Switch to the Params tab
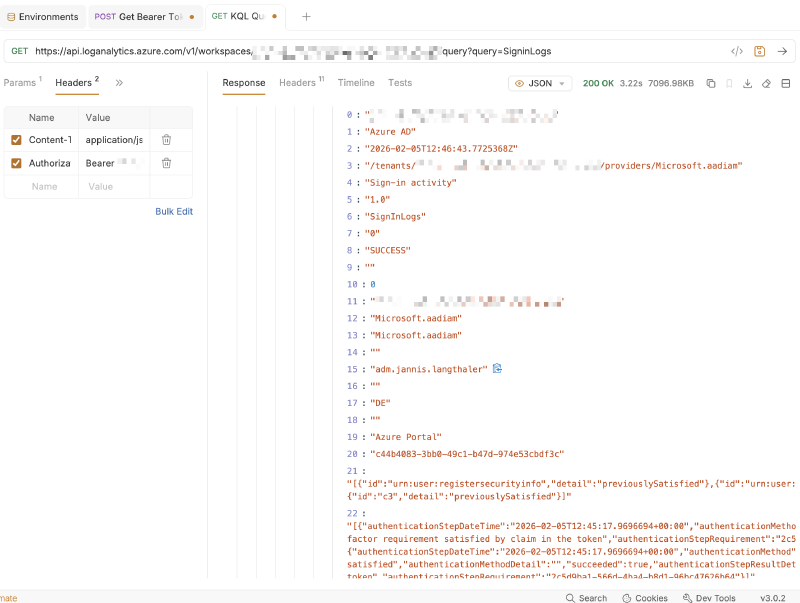This screenshot has width=800, height=603. 22,83
